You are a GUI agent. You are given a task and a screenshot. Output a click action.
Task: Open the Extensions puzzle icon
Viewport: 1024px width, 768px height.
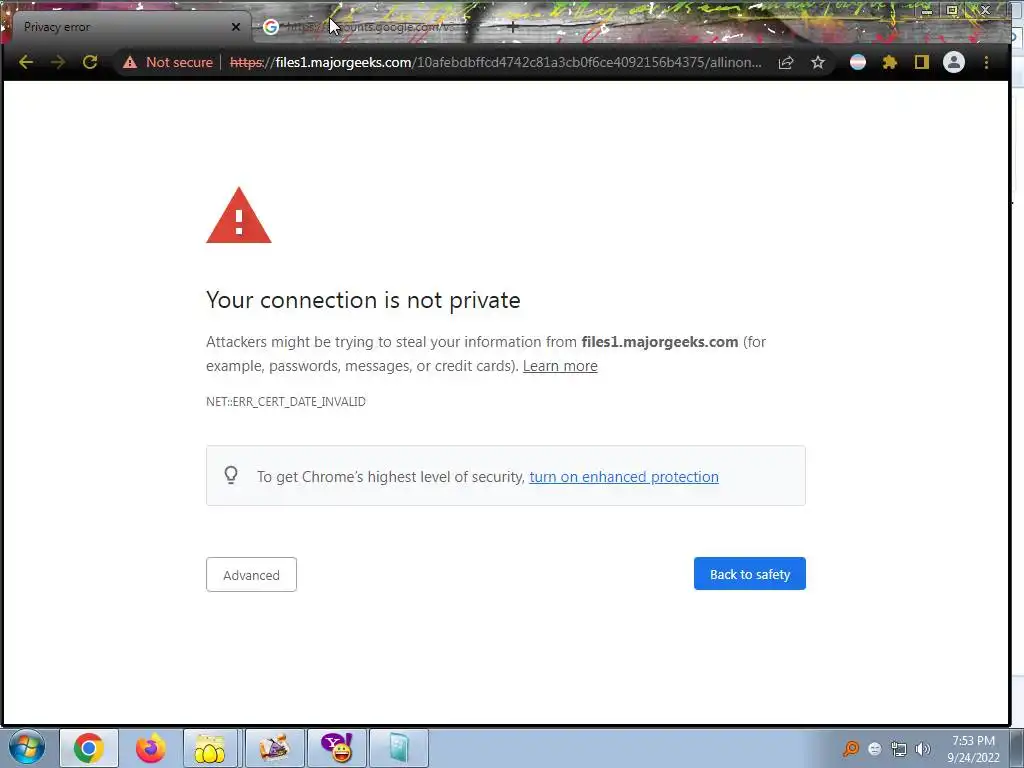(x=889, y=62)
